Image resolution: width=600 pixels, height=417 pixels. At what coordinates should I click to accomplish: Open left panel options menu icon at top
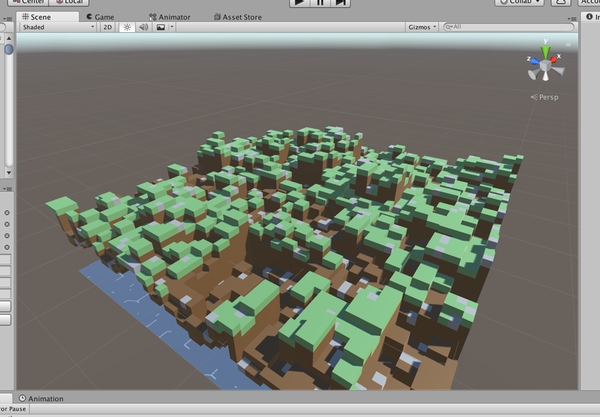[x=7, y=18]
